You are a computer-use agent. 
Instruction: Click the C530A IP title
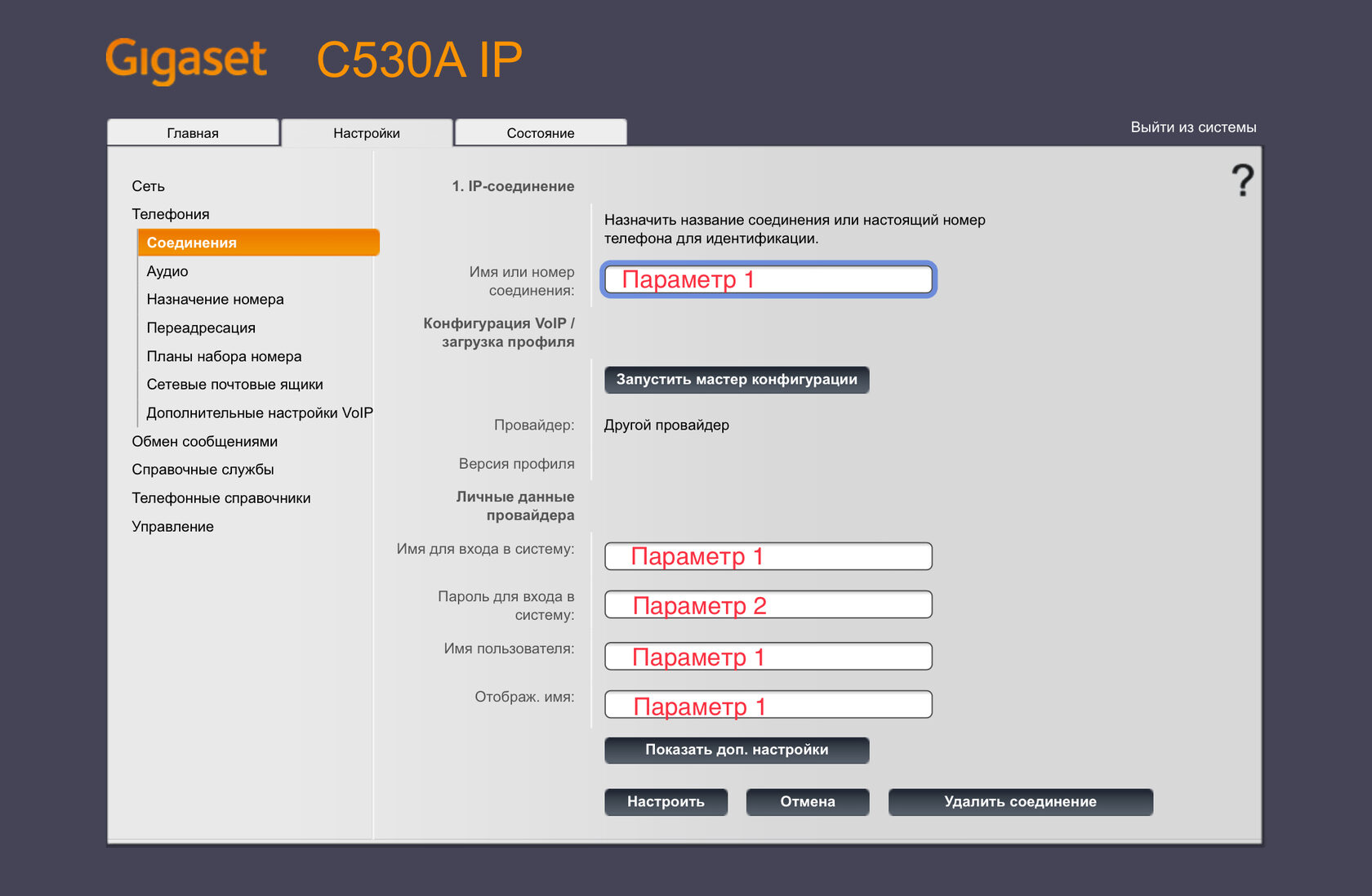point(419,60)
